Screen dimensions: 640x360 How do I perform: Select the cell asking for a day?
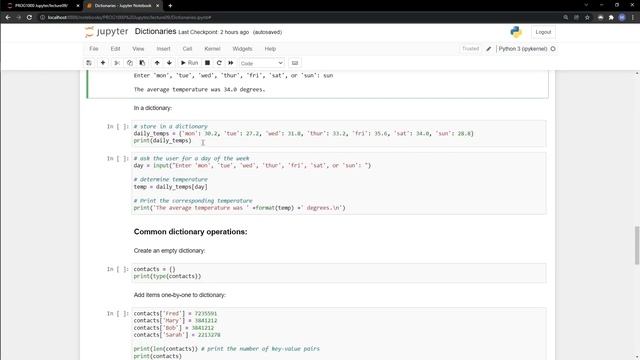coord(338,183)
